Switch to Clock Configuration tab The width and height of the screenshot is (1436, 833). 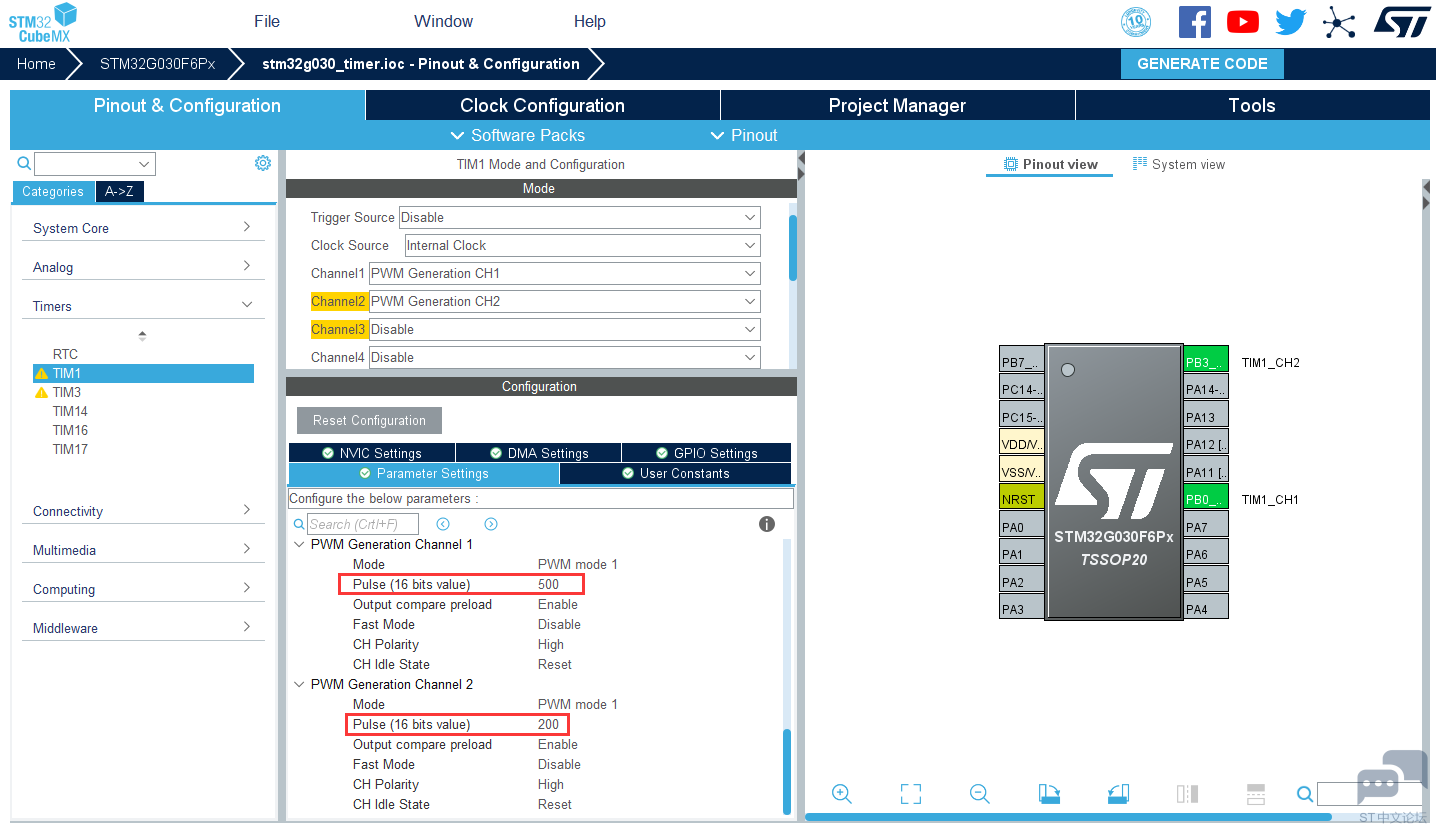(x=542, y=105)
